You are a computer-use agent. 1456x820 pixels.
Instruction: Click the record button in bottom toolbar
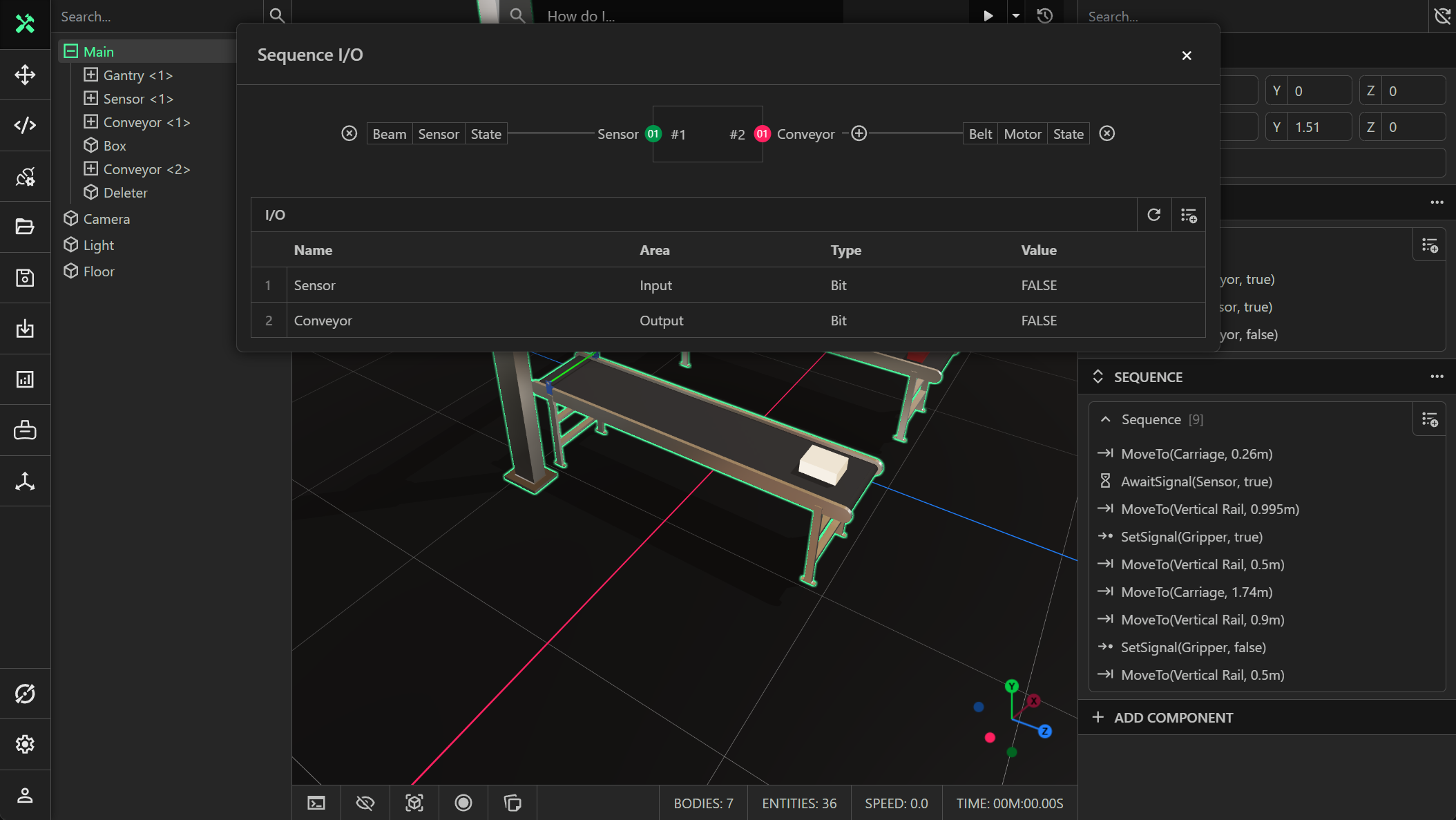(463, 803)
